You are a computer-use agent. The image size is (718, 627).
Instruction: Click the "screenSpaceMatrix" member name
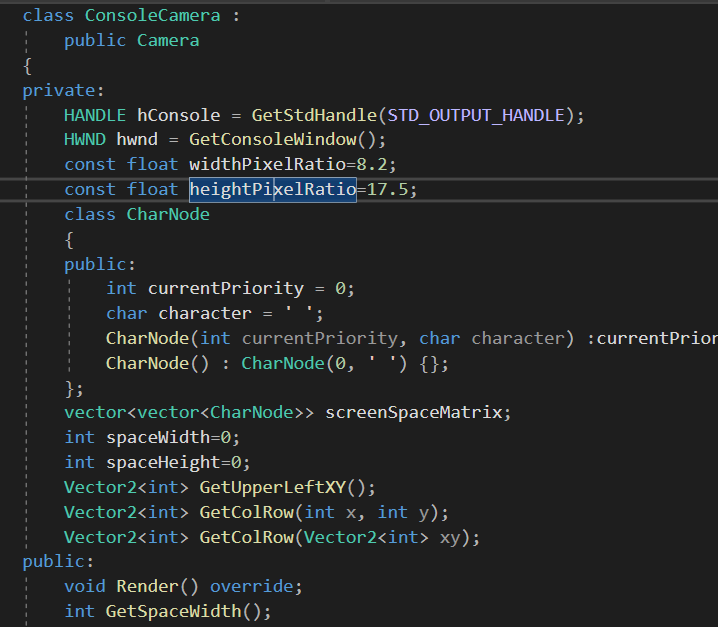pos(413,413)
